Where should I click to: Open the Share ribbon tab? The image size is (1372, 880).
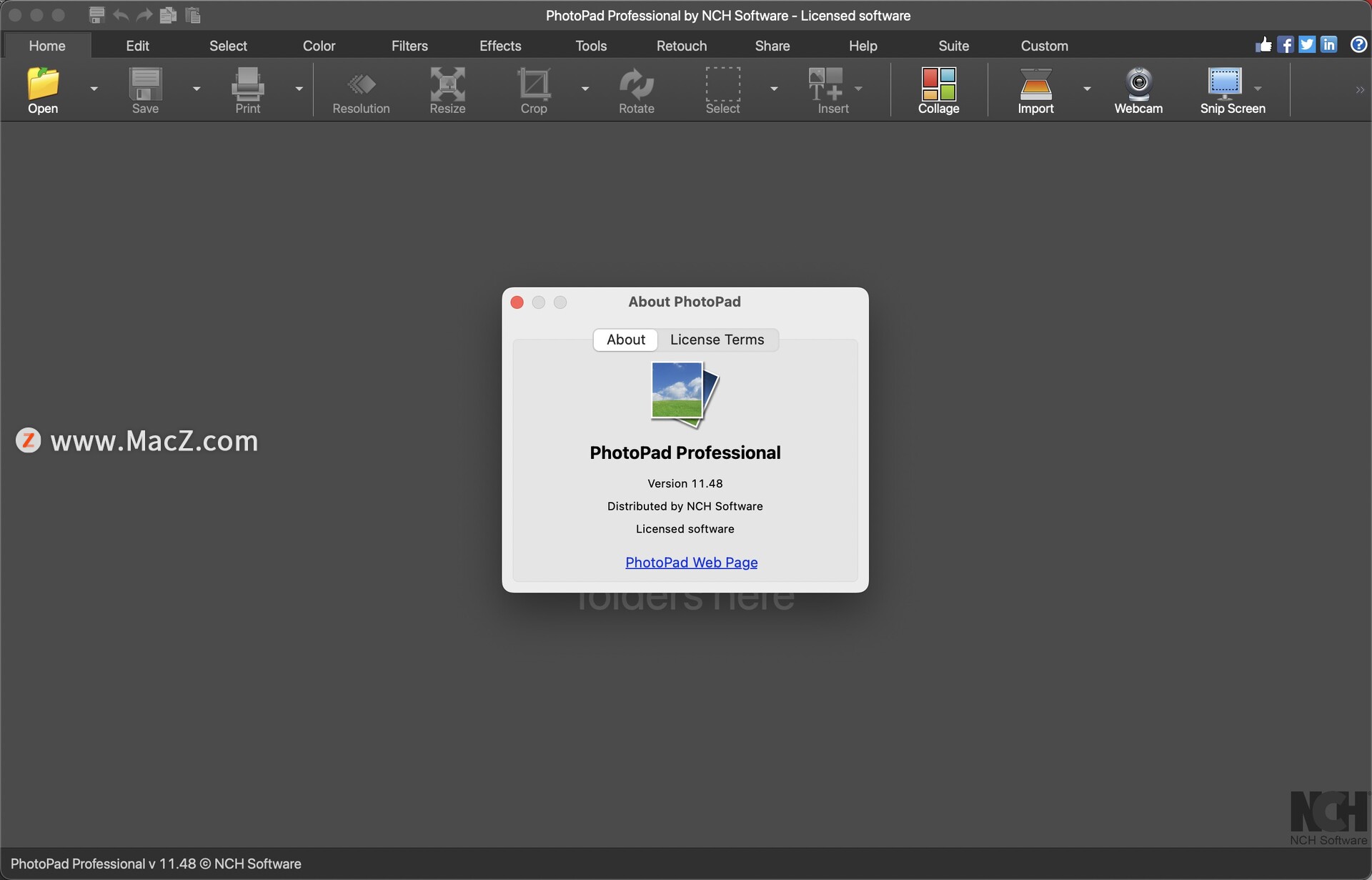point(772,46)
